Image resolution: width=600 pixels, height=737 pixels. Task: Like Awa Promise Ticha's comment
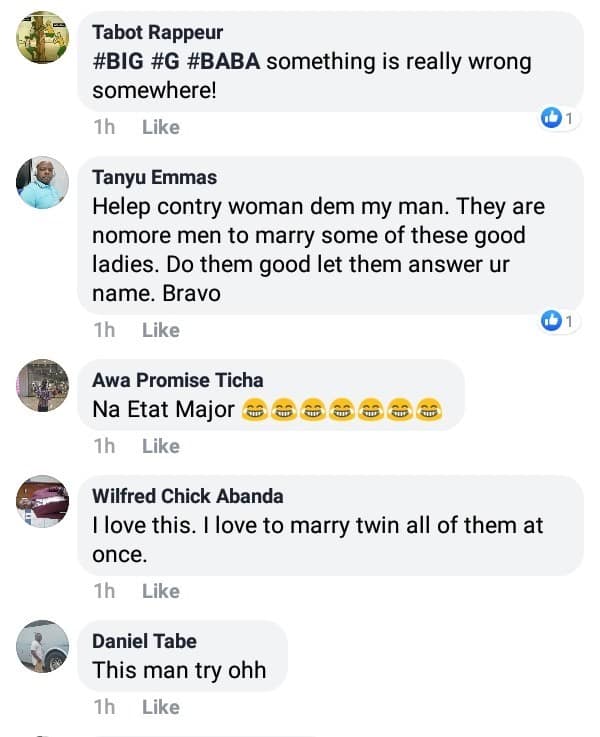tap(160, 446)
